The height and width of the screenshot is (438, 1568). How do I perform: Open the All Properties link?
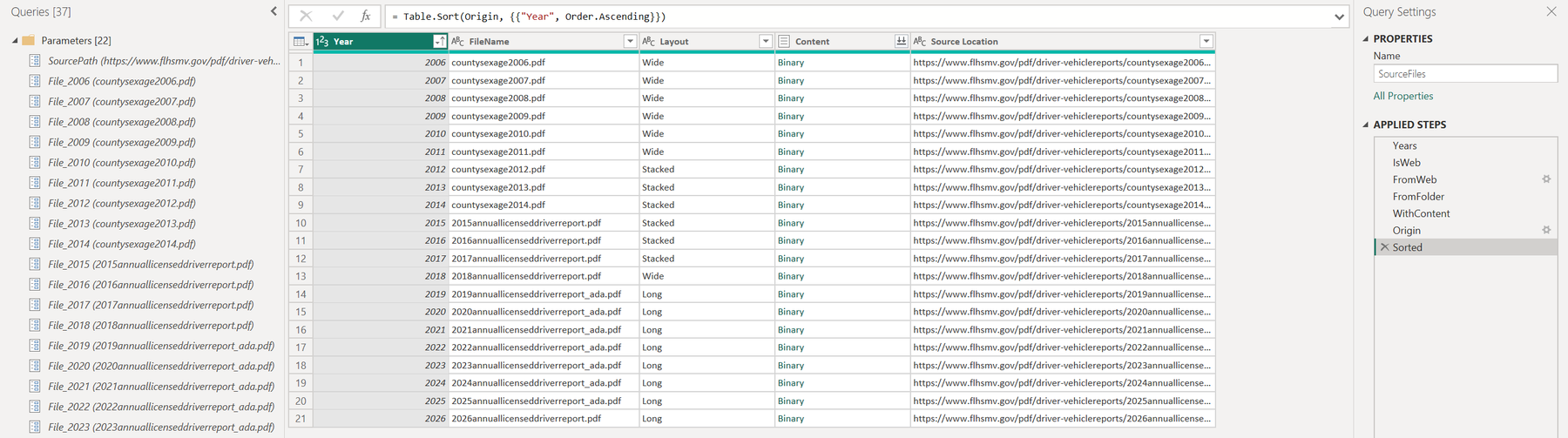click(1402, 96)
